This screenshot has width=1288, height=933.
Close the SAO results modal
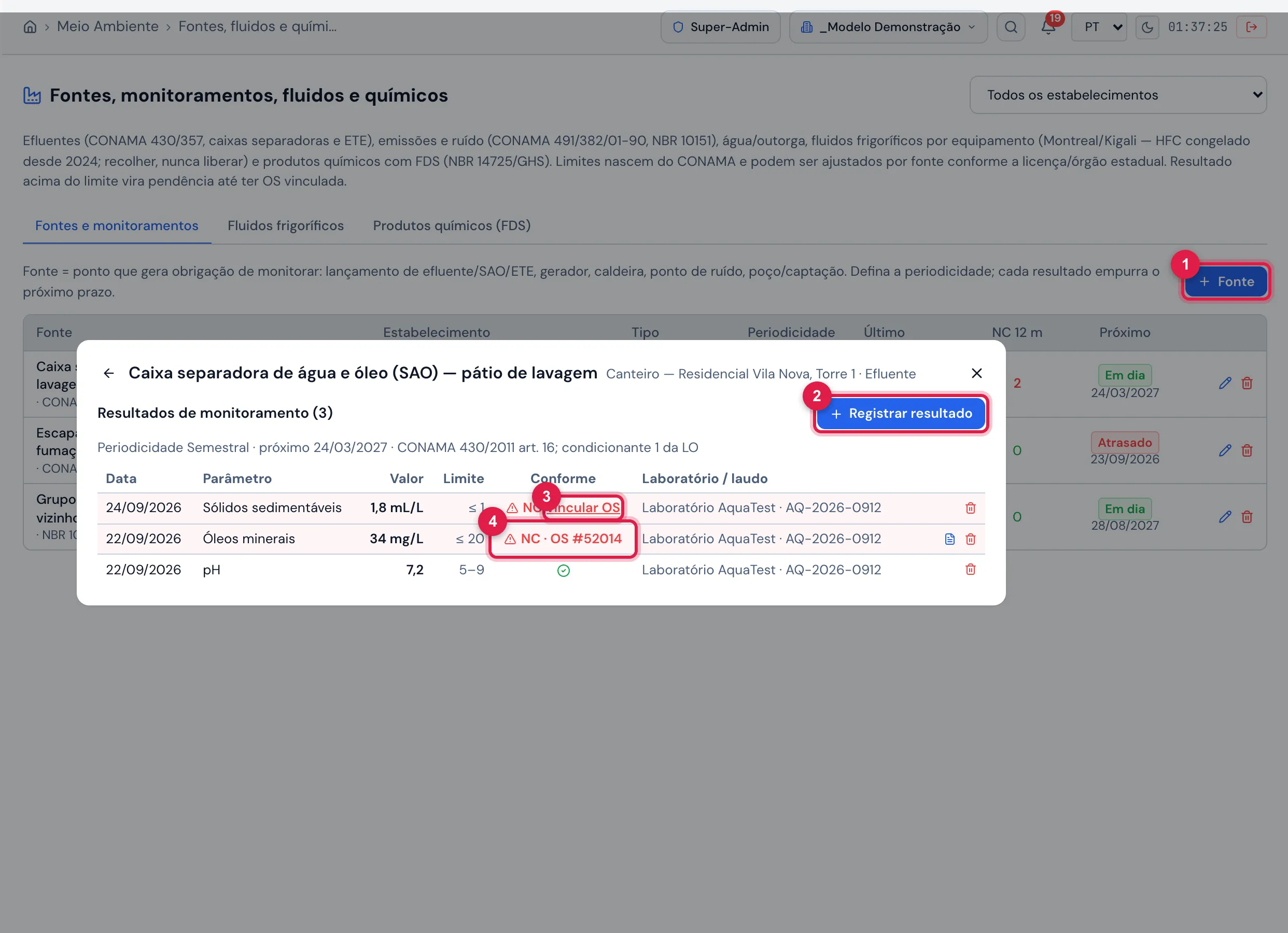point(976,373)
